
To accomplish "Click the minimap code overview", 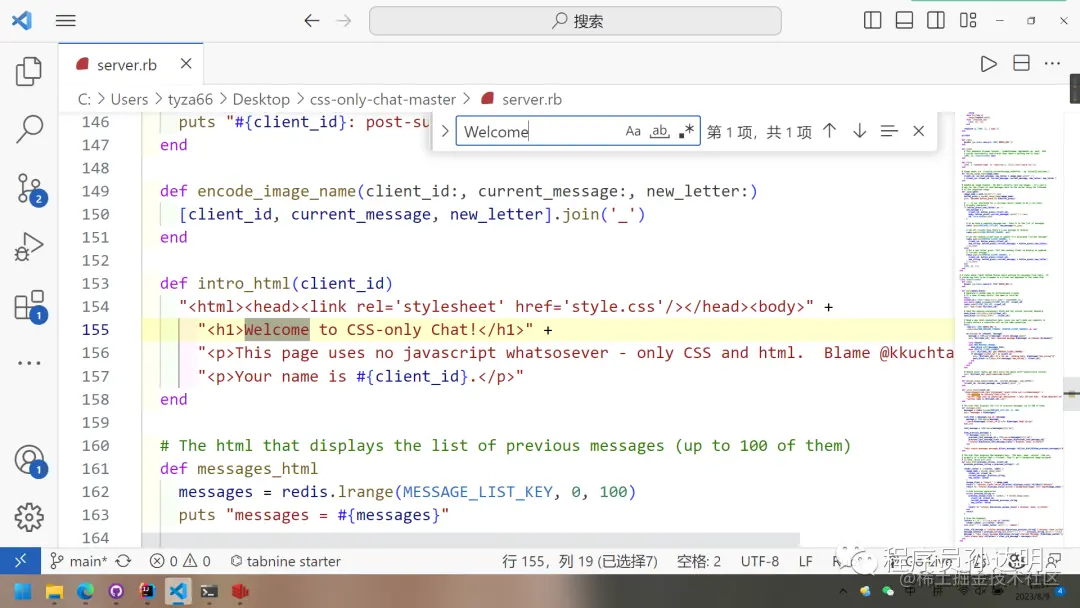I will [1010, 327].
